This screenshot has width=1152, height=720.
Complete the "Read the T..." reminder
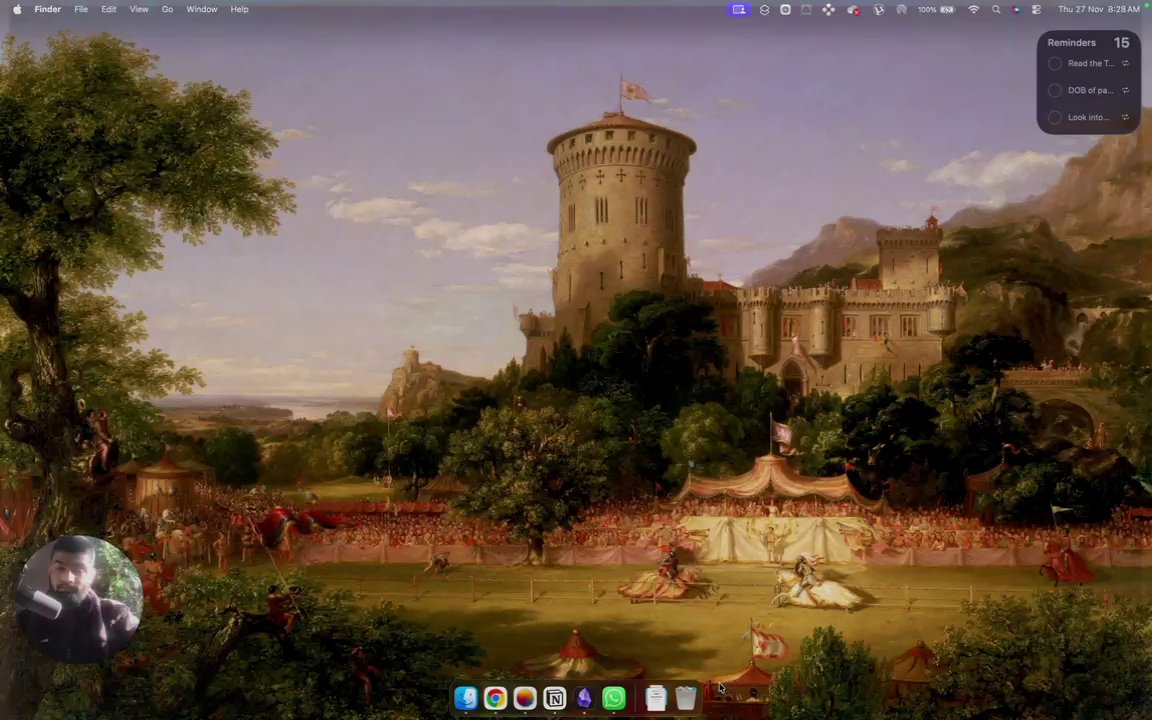pyautogui.click(x=1054, y=64)
